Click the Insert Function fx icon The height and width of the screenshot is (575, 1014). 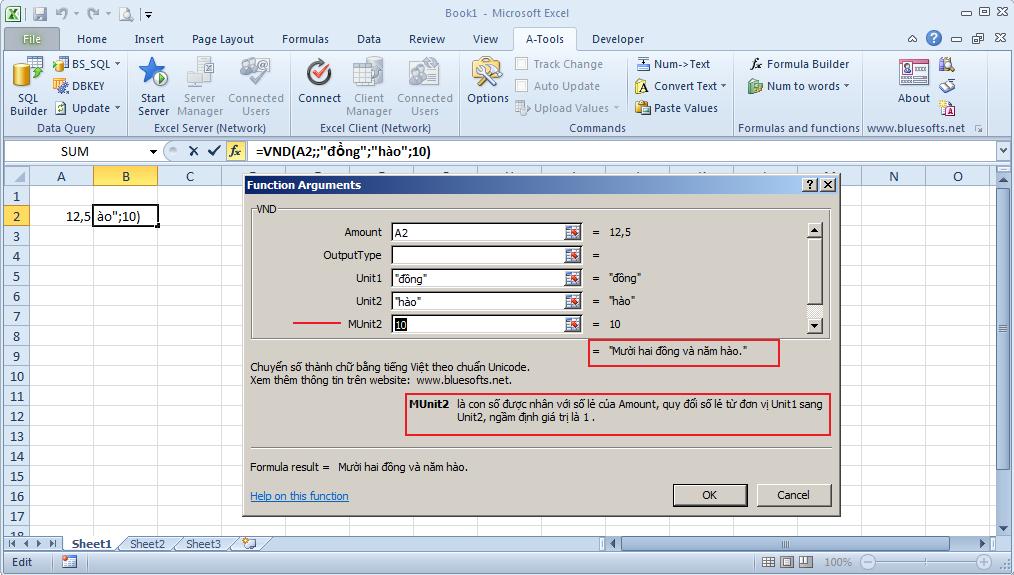235,151
